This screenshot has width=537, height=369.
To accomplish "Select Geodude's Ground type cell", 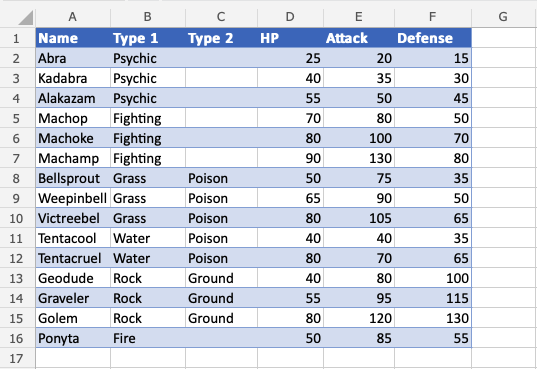I will pos(221,278).
